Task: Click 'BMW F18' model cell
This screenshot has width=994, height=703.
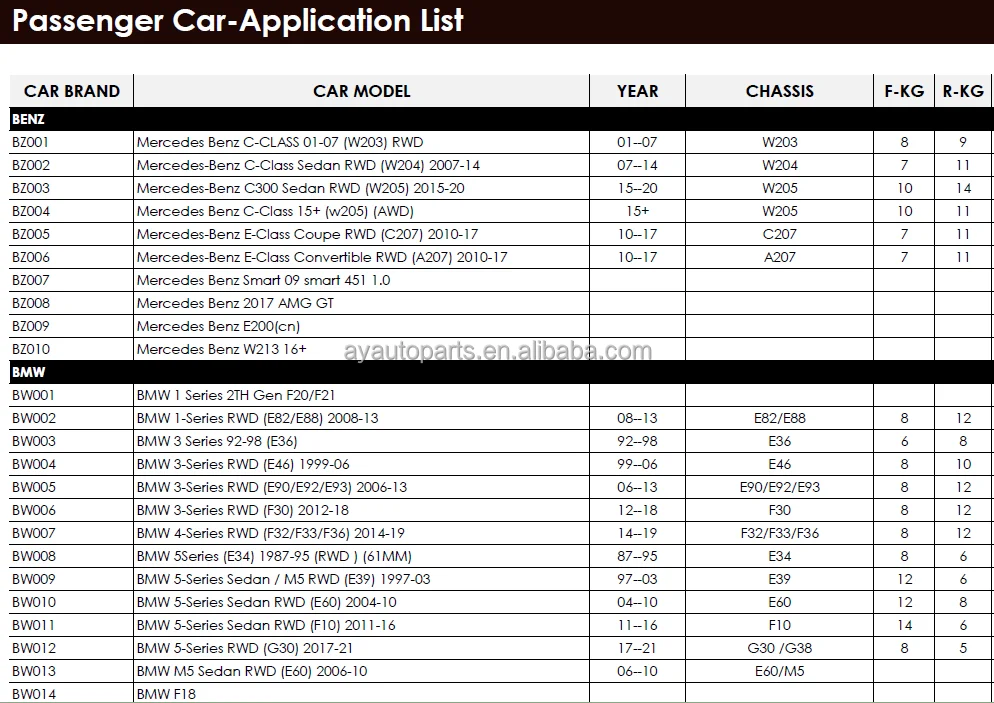Action: [x=361, y=693]
